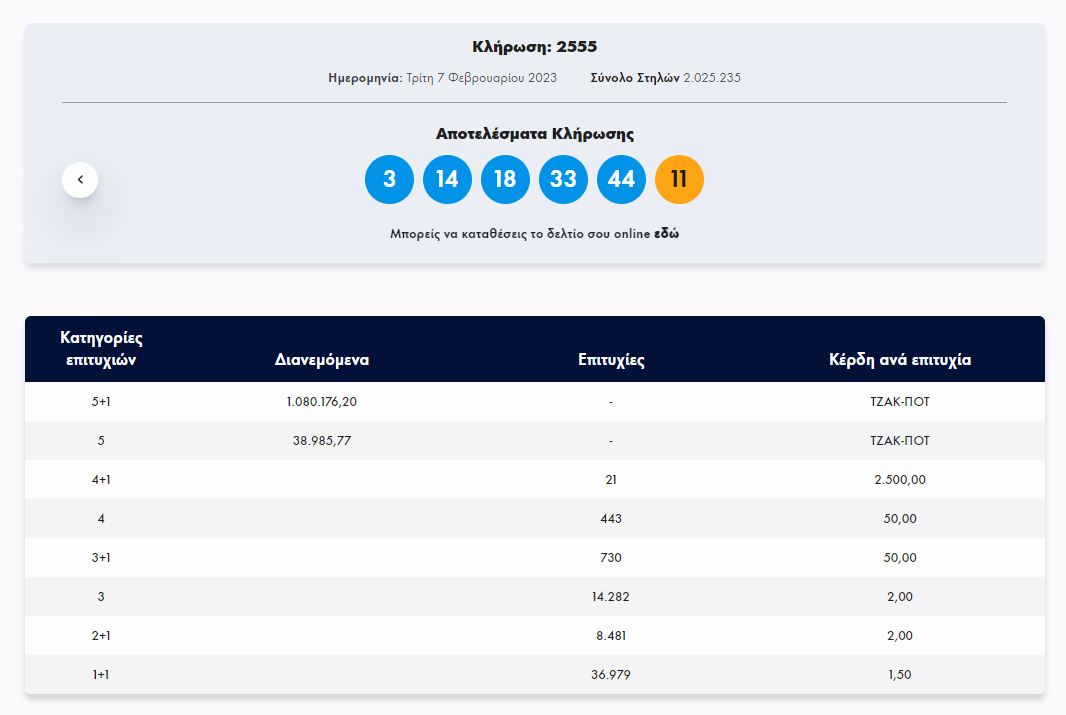The width and height of the screenshot is (1066, 715).
Task: Select the blue ball numbered 14
Action: tap(447, 179)
